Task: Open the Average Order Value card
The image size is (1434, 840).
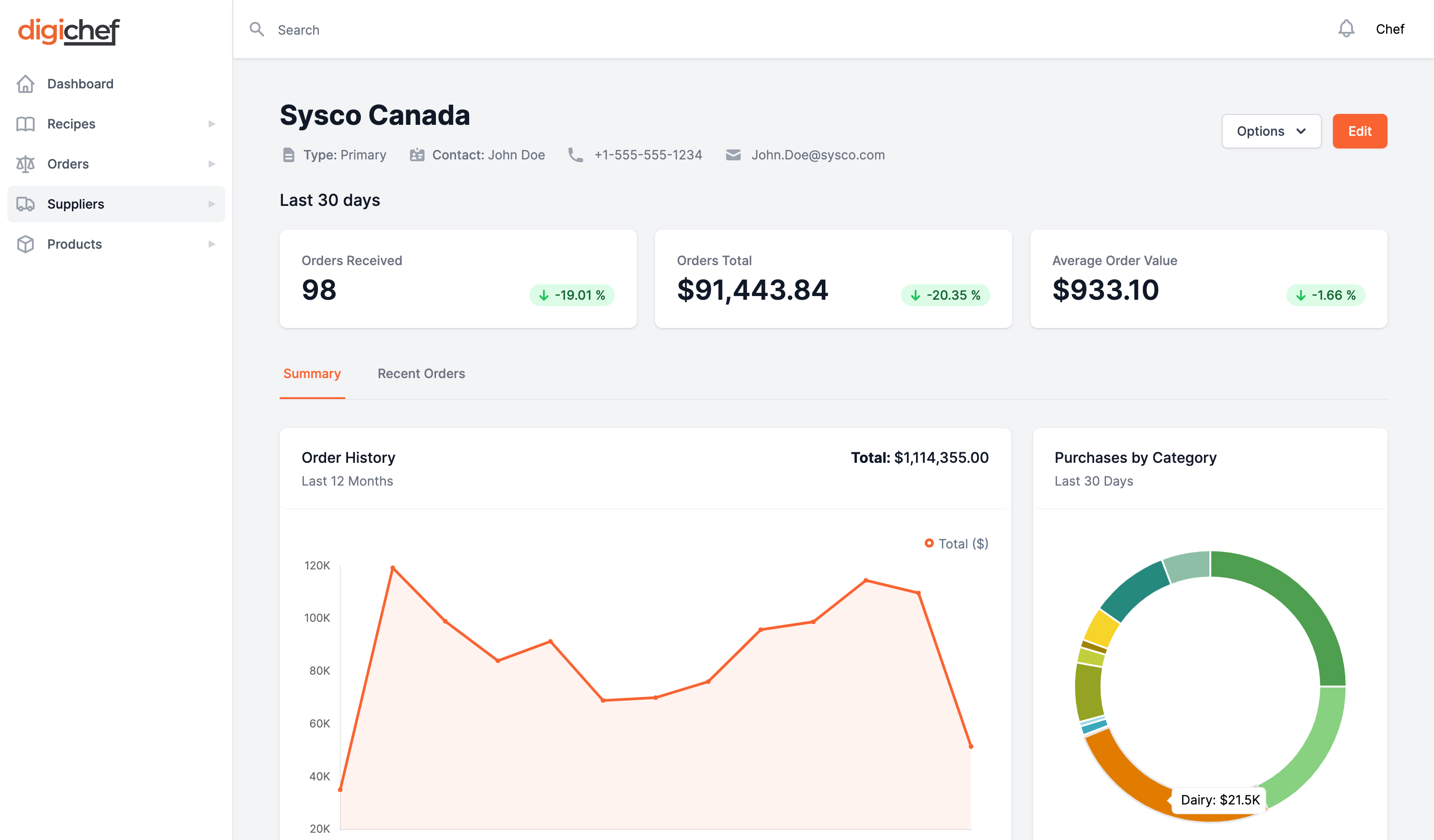Action: tap(1209, 279)
